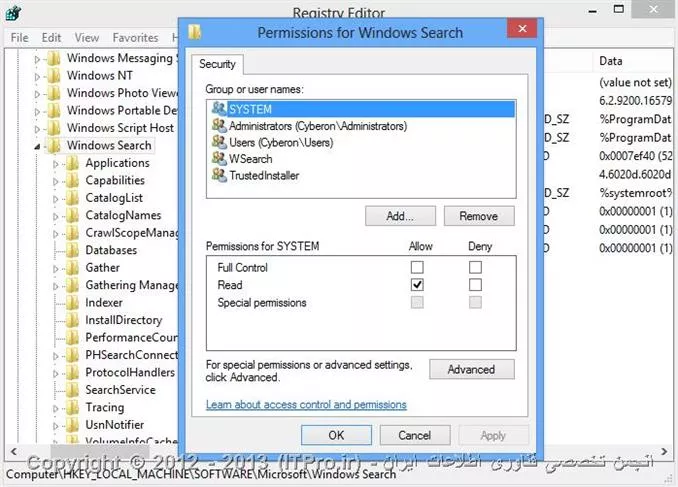The width and height of the screenshot is (678, 487).
Task: Click the SYSTEM user group icon
Action: [219, 108]
